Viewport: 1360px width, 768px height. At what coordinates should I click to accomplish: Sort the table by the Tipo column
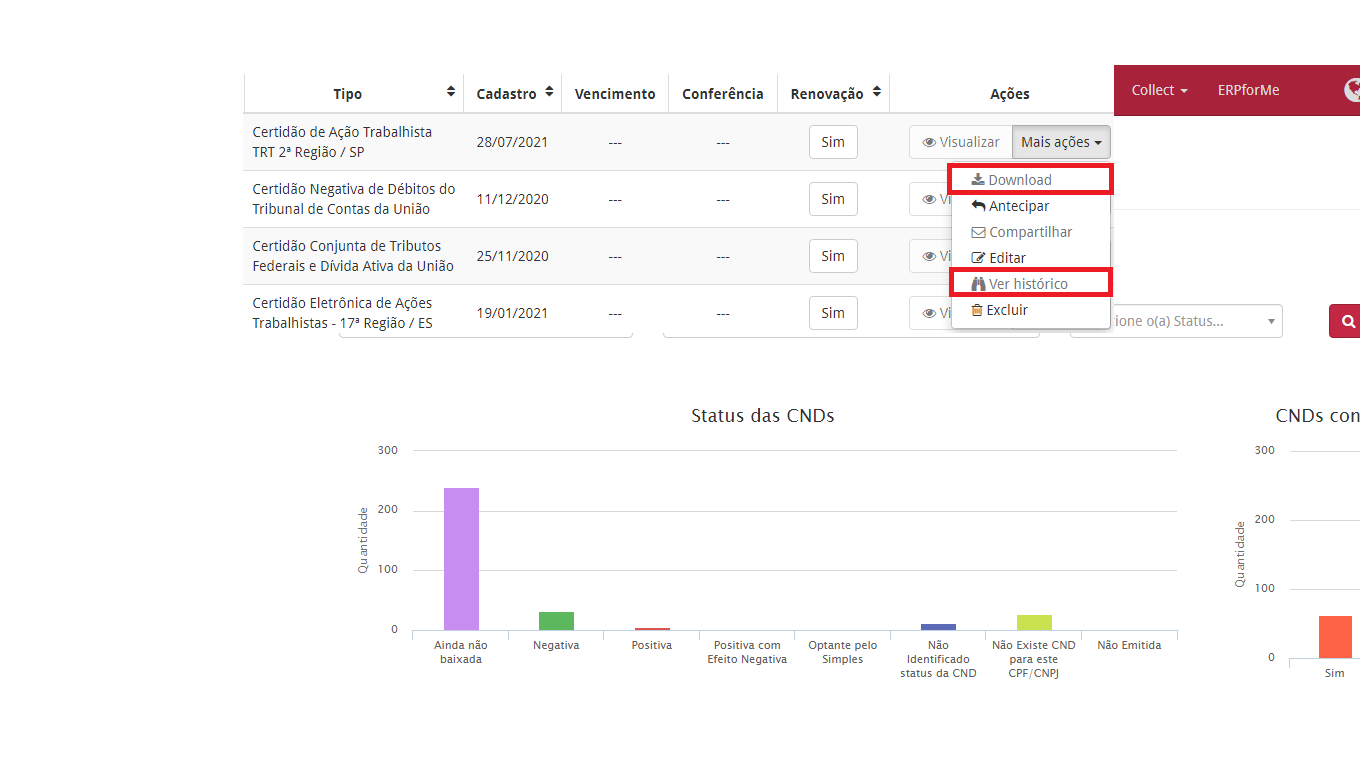tap(451, 92)
